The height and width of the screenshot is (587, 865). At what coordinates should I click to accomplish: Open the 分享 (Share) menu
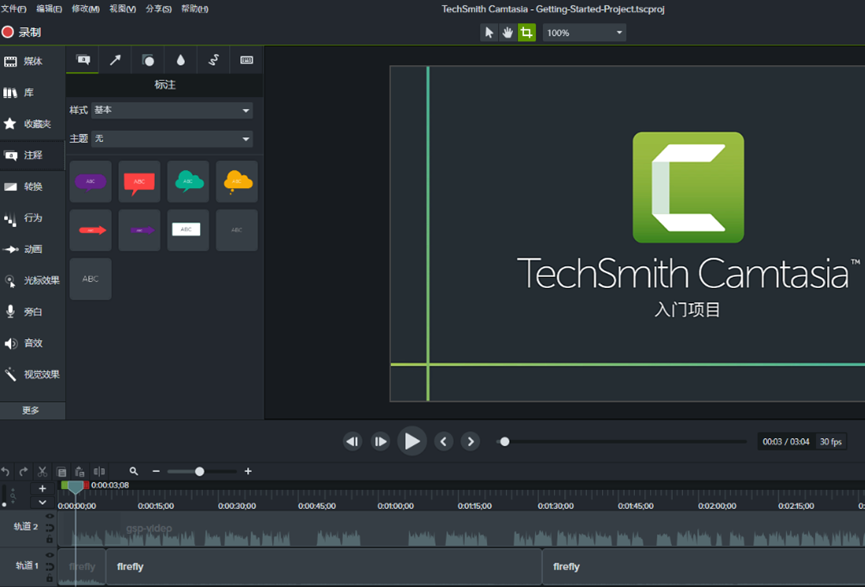point(158,9)
